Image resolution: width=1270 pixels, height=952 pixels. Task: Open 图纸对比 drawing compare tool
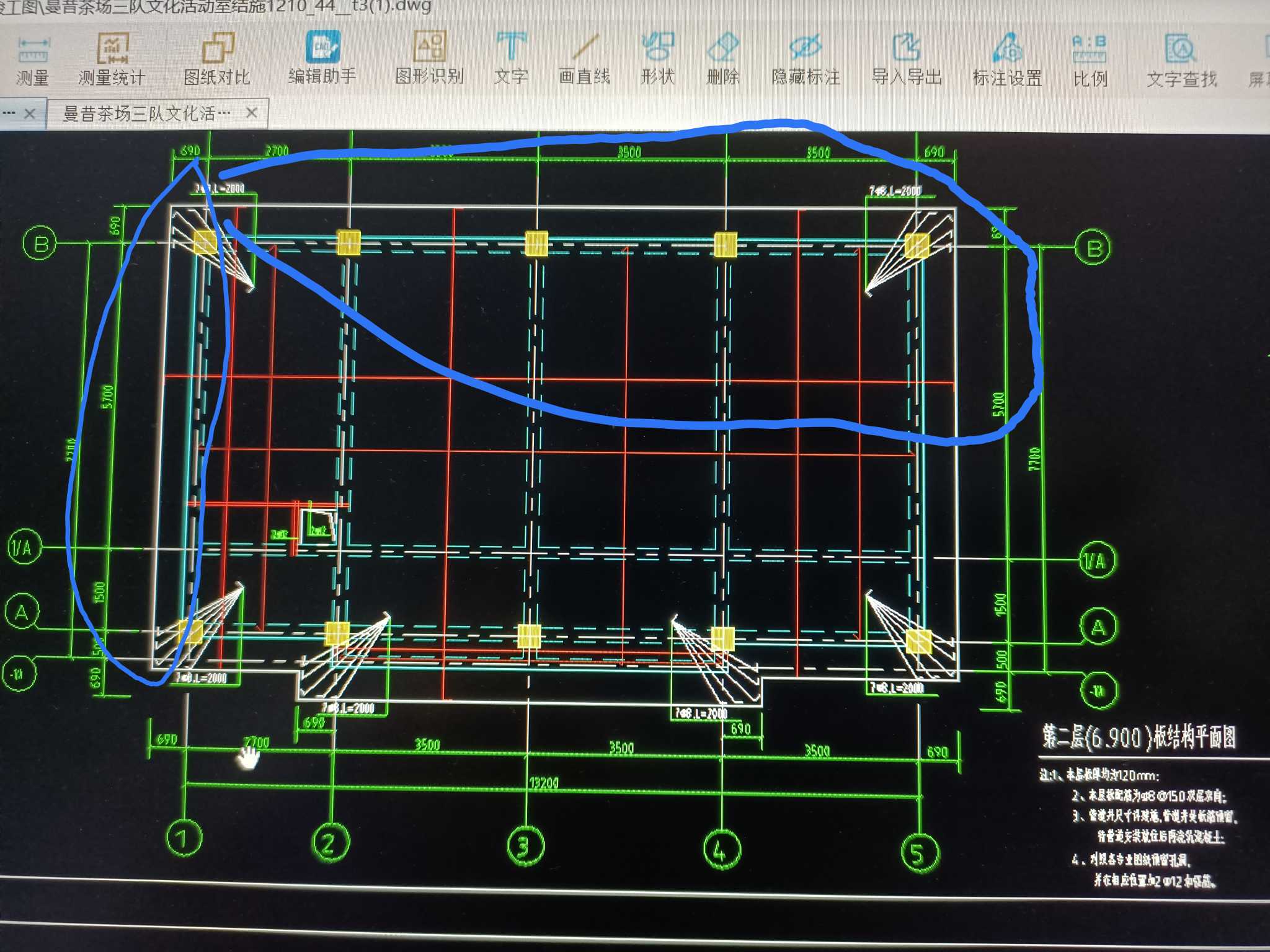(217, 60)
